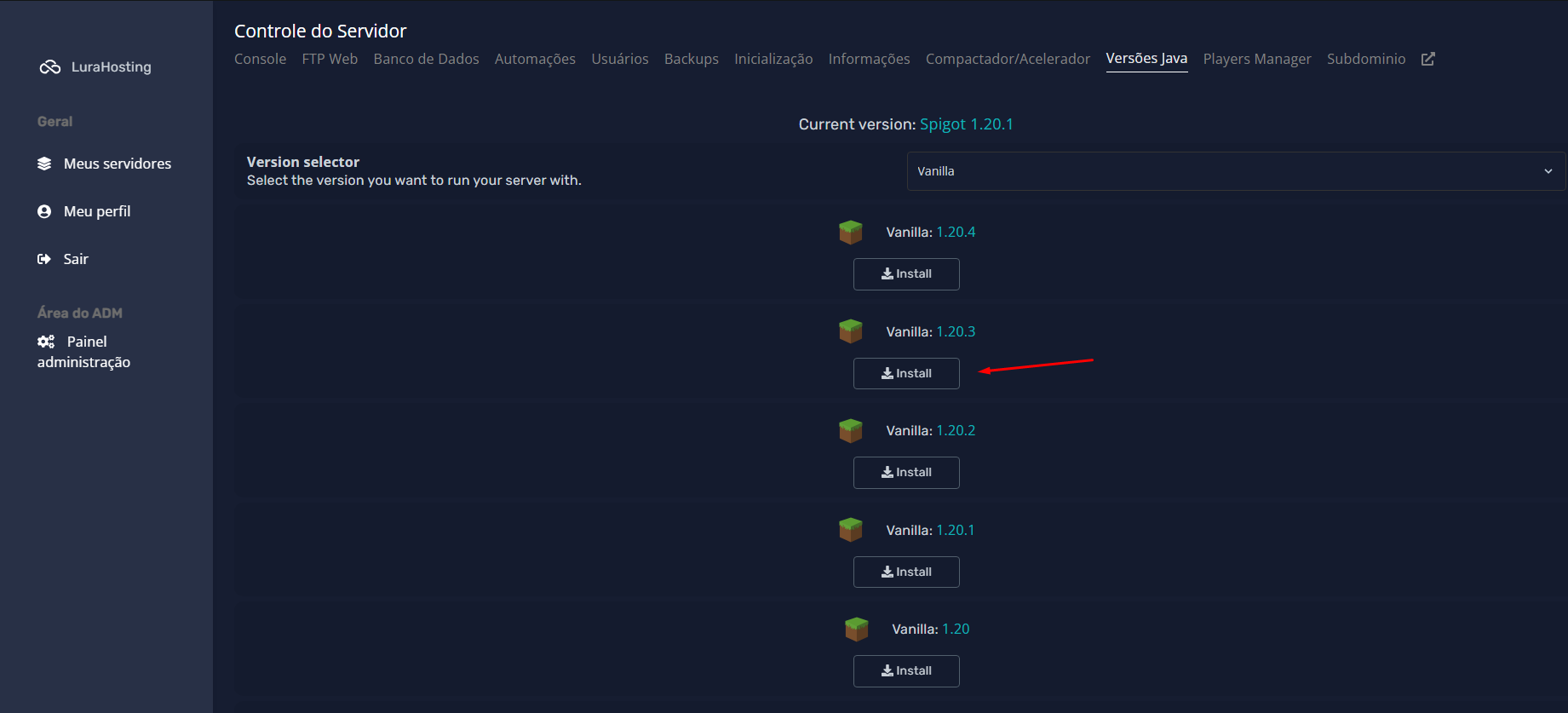Click the Controle do Servidor page title
This screenshot has width=1568, height=713.
[320, 32]
